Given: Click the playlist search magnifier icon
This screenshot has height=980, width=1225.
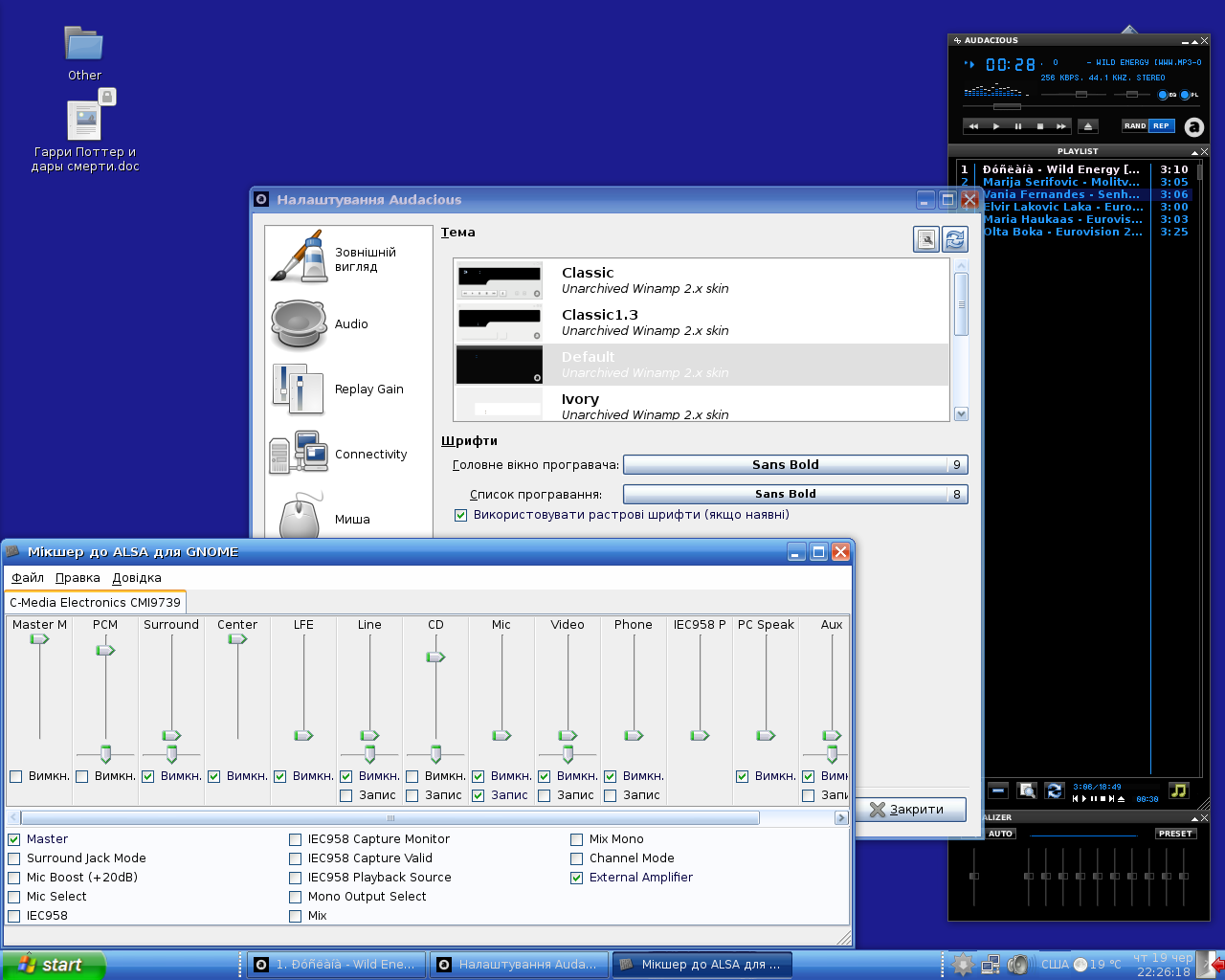Looking at the screenshot, I should coord(1027,791).
